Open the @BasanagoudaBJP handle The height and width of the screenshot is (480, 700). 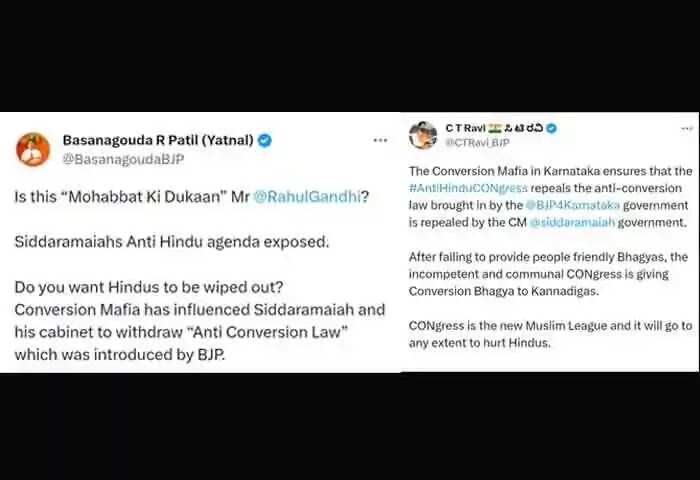123,159
